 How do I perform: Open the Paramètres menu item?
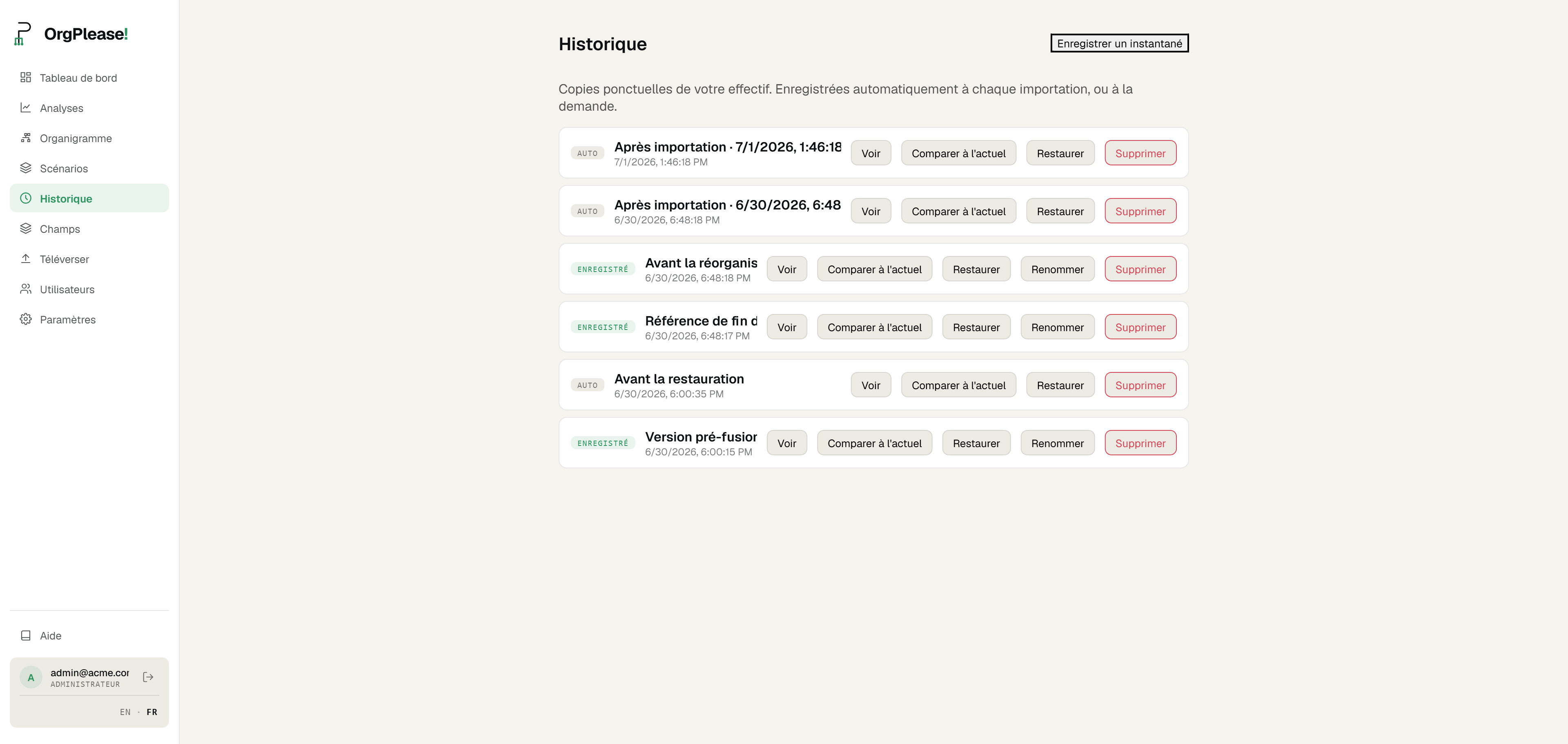tap(89, 319)
